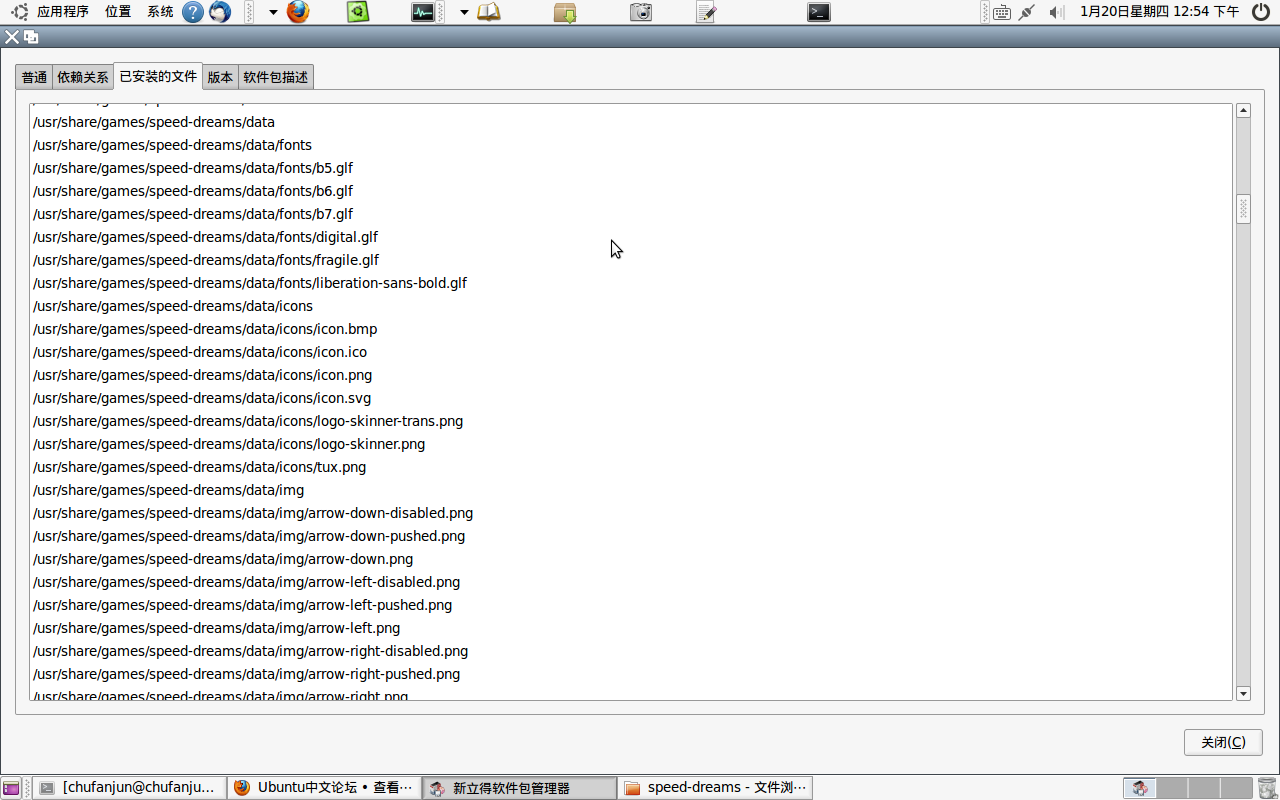Select the /data/fonts/b5.glf line
This screenshot has height=800, width=1280.
pyautogui.click(x=193, y=168)
